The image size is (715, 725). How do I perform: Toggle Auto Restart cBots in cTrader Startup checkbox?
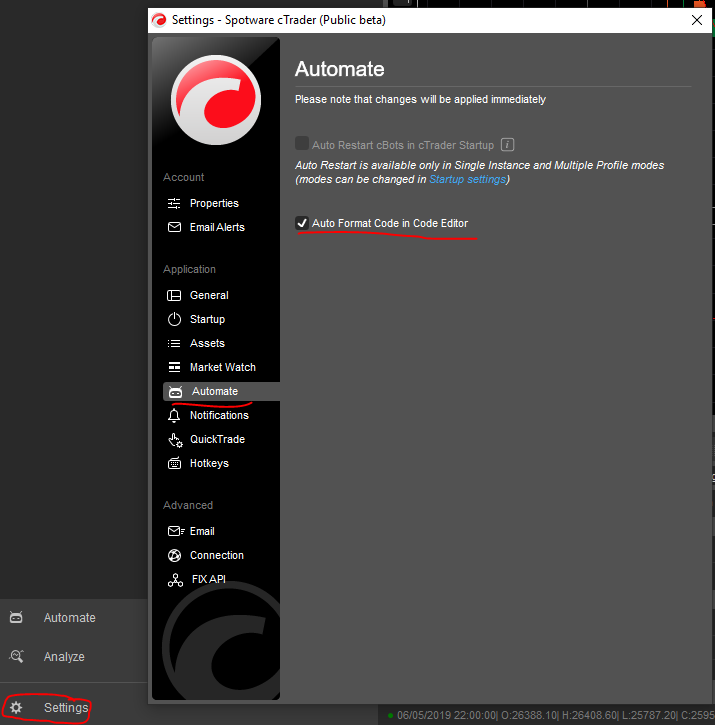click(302, 143)
